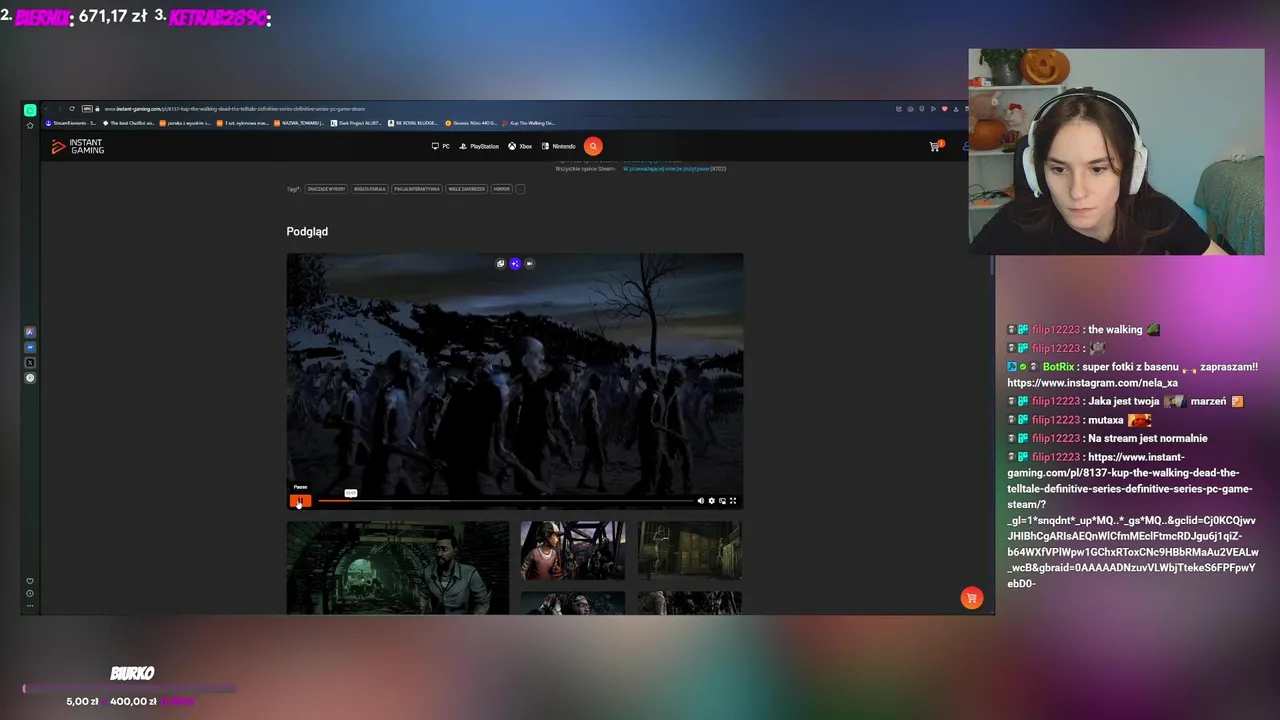Viewport: 1280px width, 720px height.
Task: Open the PC platform menu
Action: tap(441, 146)
